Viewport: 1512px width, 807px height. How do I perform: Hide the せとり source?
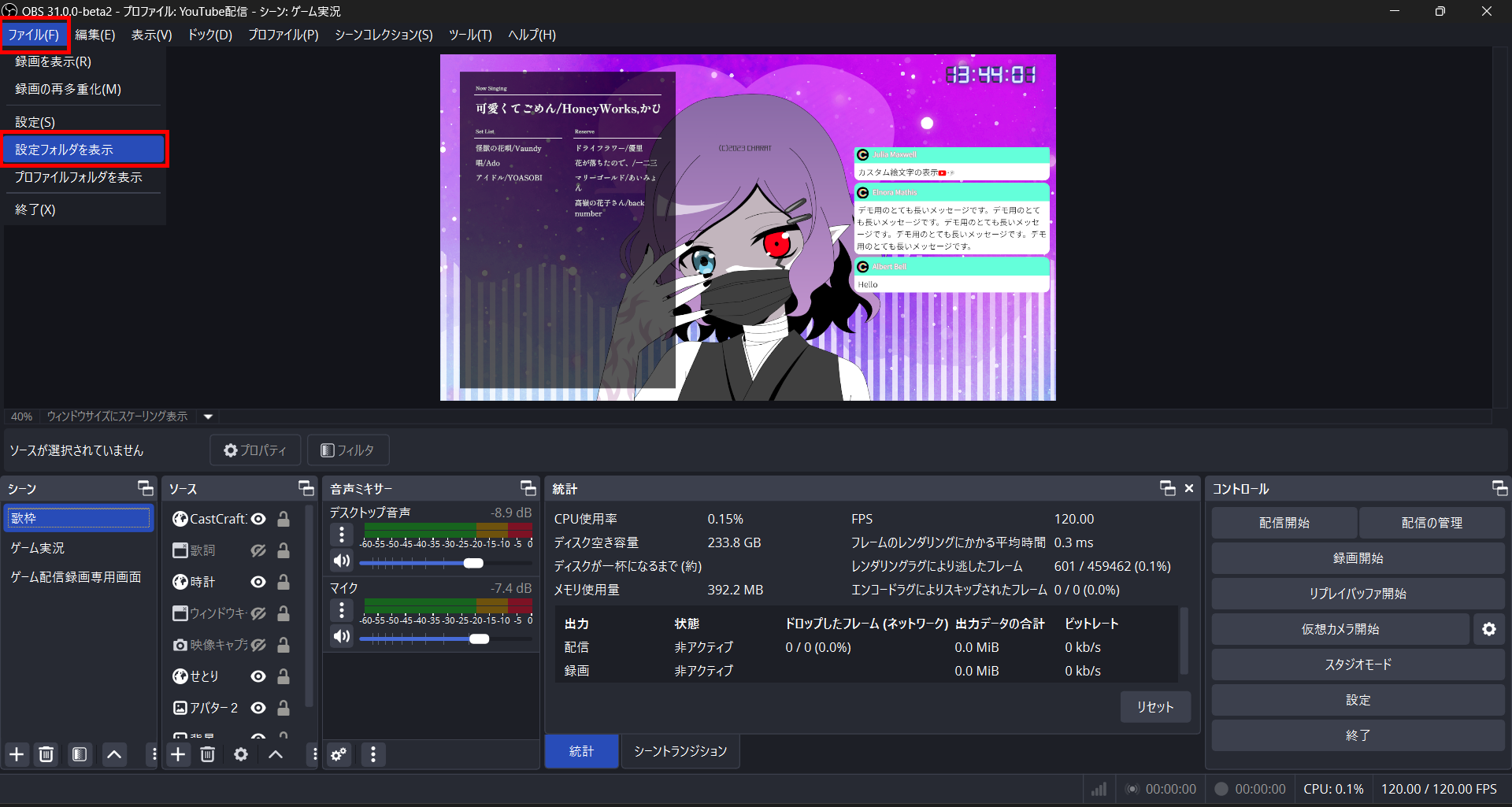(258, 676)
